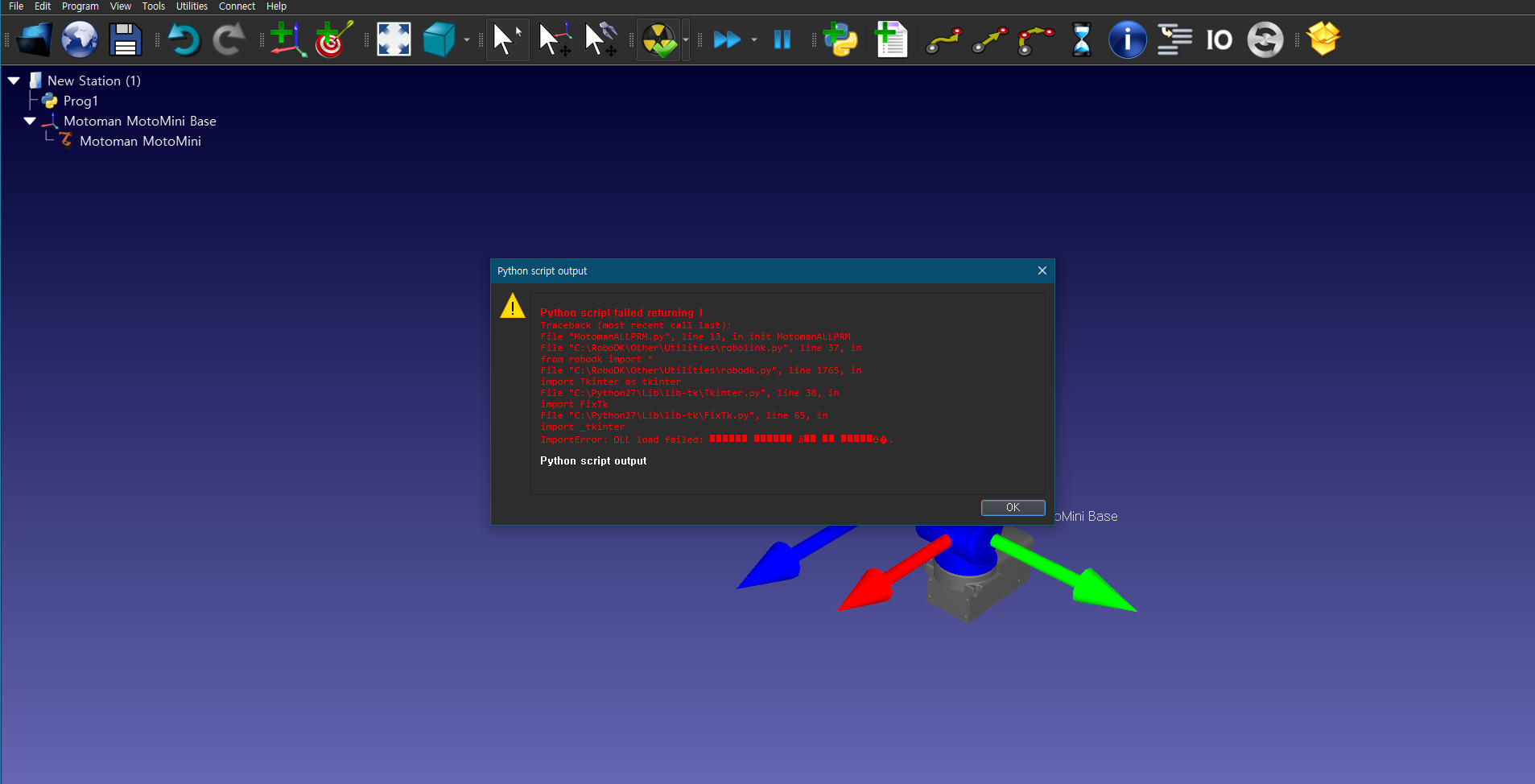1535x784 pixels.
Task: Open the Utilities menu
Action: [x=192, y=6]
